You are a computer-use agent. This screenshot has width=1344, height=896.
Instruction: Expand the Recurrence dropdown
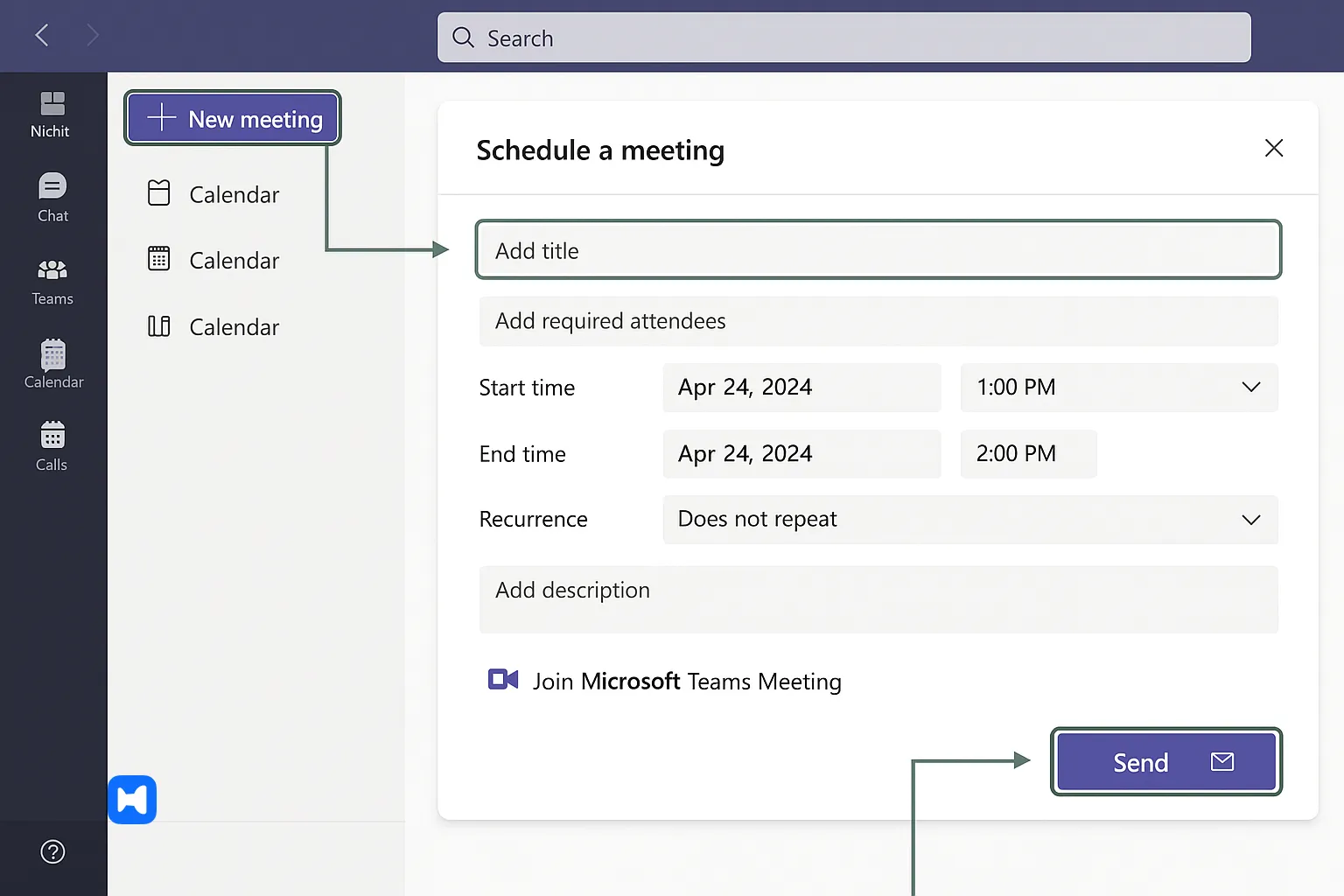(x=1251, y=519)
